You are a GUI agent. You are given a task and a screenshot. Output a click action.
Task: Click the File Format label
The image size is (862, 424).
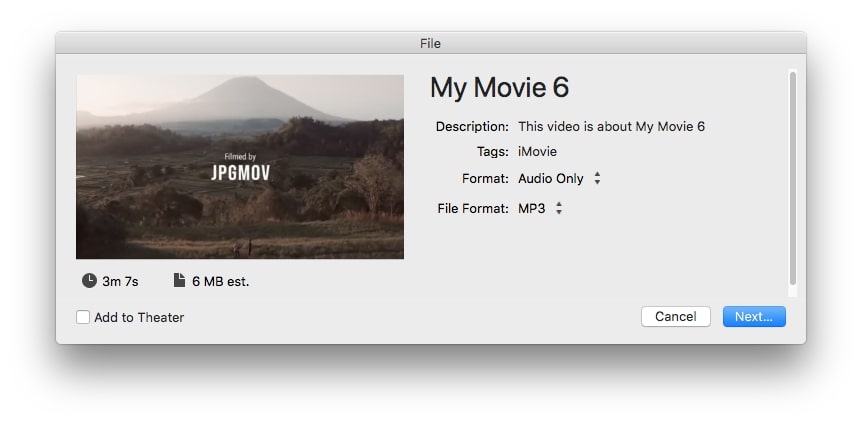point(472,209)
